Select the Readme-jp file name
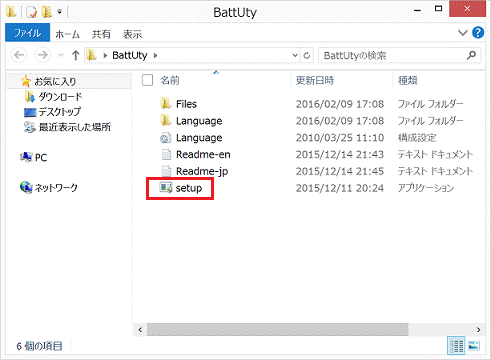 click(202, 171)
